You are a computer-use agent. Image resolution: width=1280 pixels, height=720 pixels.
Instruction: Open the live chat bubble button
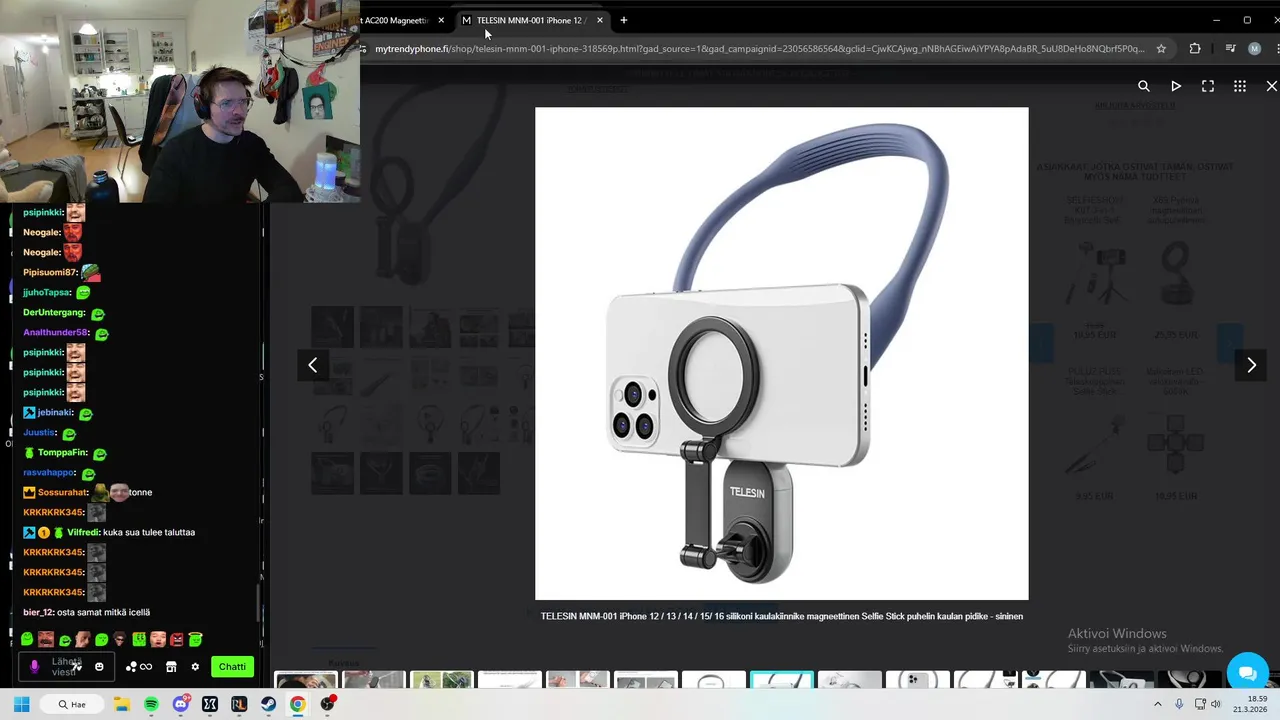(1247, 671)
